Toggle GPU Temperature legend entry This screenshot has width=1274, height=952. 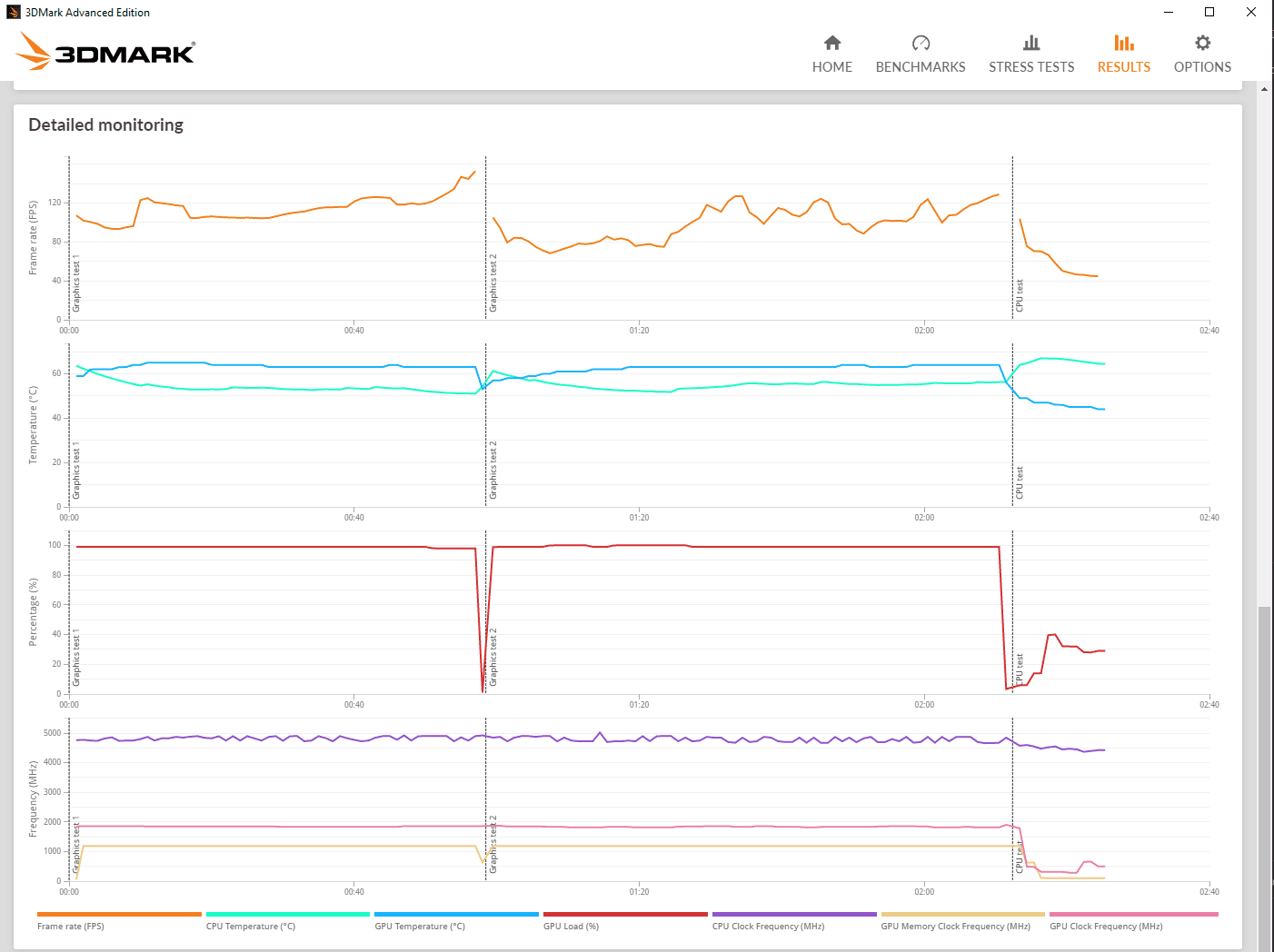coord(420,927)
